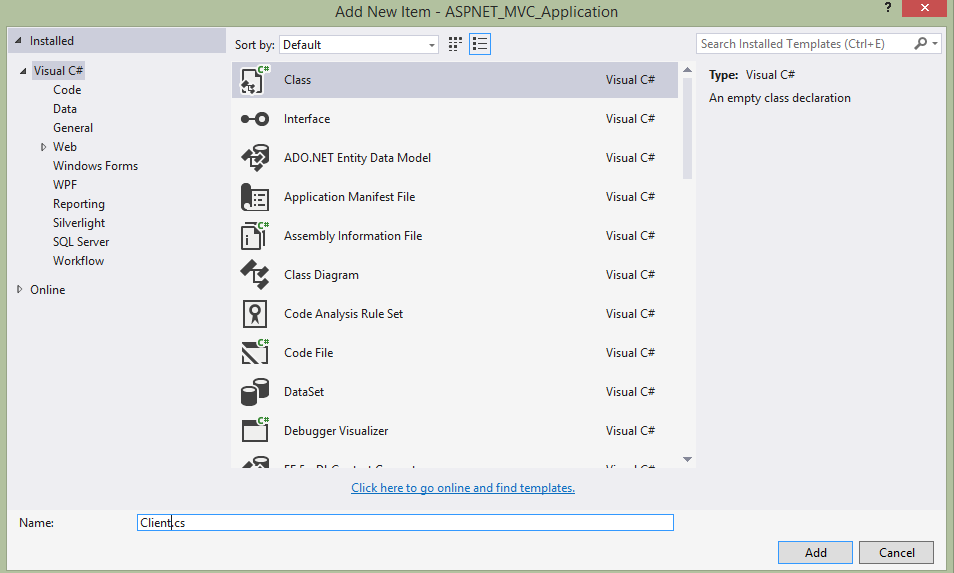Click the Interface template icon
Screen dimensions: 954x573
tap(255, 119)
